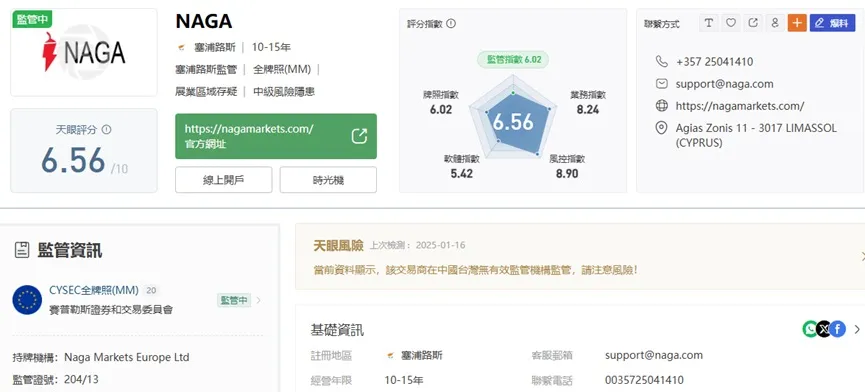Screen dimensions: 865x392
Task: Open the 官方網址 nagamarkets.com green button
Action: [x=276, y=136]
